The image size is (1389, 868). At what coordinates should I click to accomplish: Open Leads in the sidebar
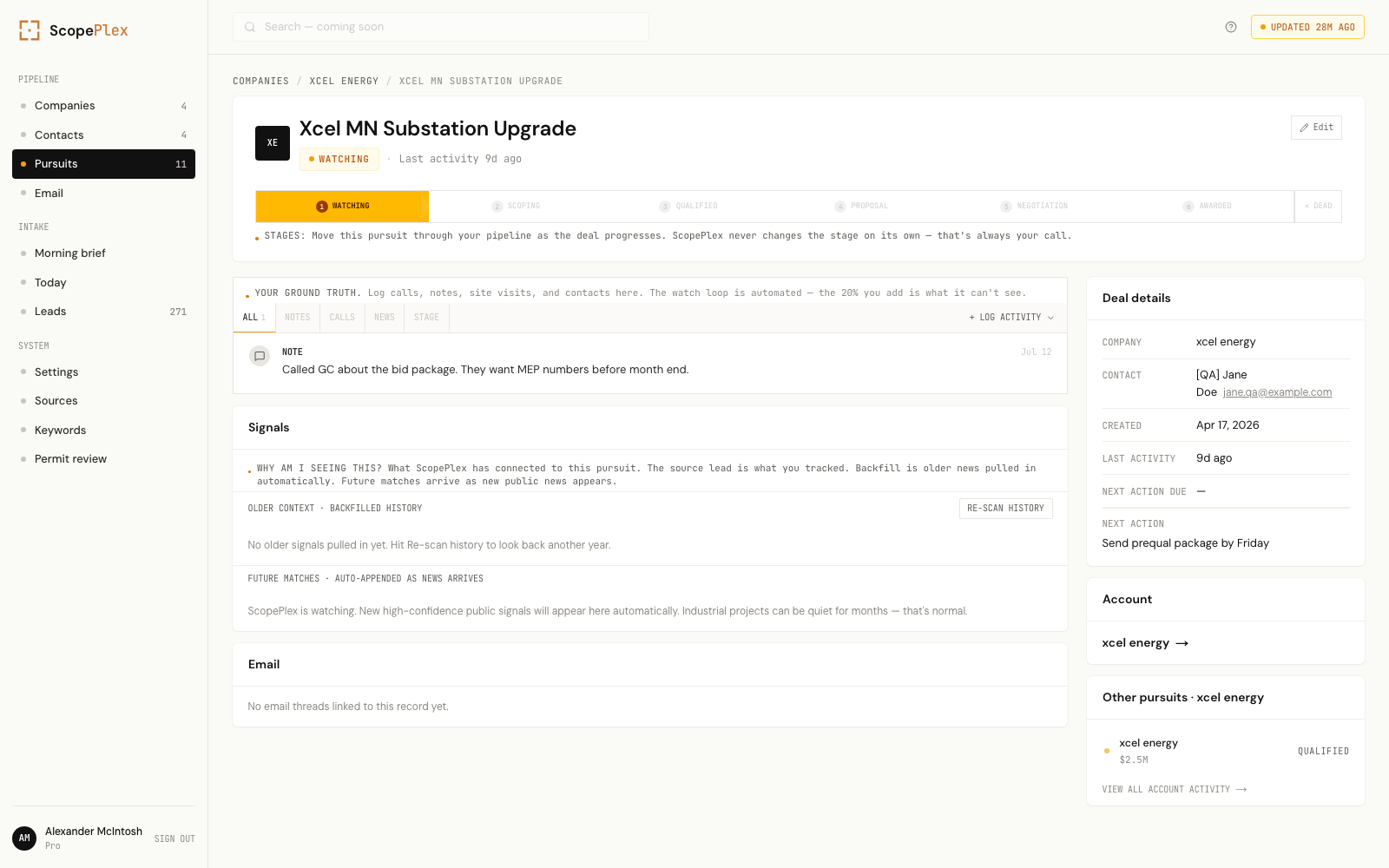[x=103, y=312]
